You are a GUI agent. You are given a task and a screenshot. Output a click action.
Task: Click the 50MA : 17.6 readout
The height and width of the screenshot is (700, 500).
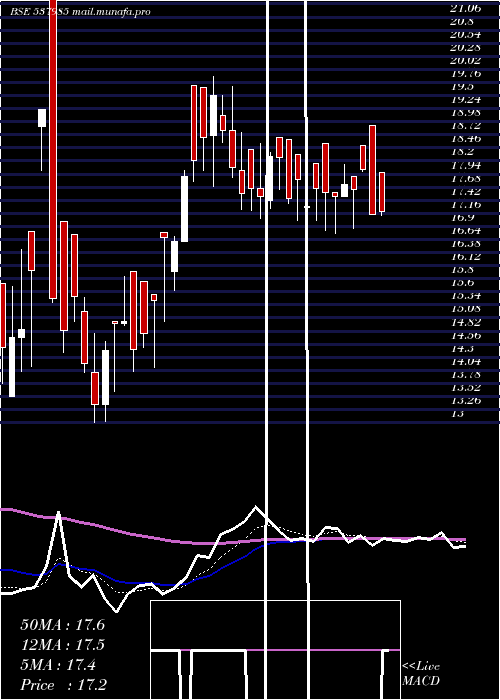coord(62,625)
